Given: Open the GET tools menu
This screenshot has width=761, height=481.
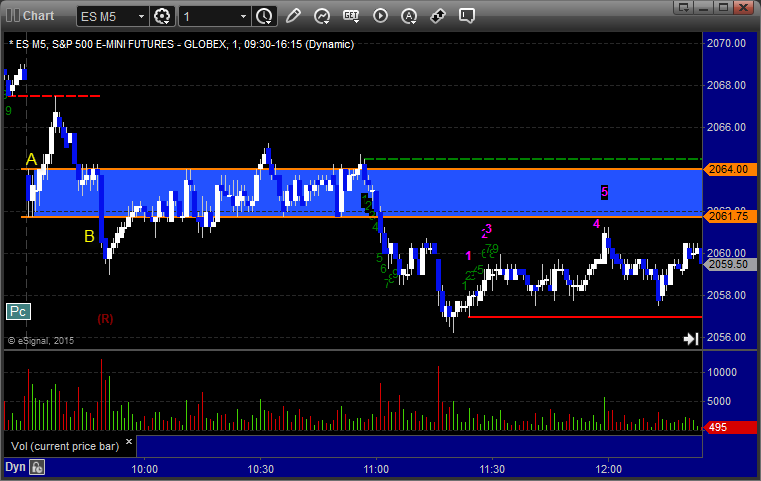Looking at the screenshot, I should [351, 16].
